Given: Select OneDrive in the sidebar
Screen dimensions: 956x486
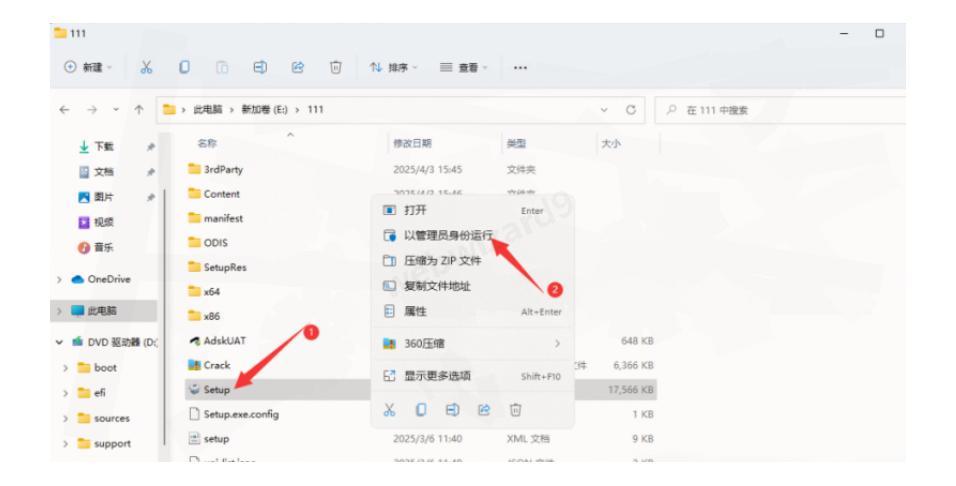Looking at the screenshot, I should click(x=101, y=279).
